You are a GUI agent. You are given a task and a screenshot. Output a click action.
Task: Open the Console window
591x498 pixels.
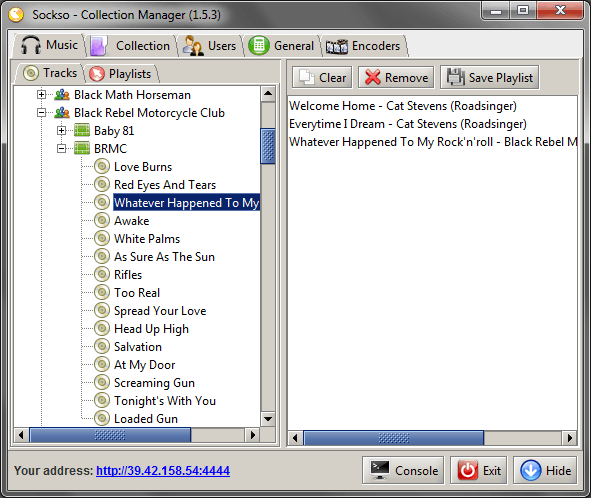403,470
